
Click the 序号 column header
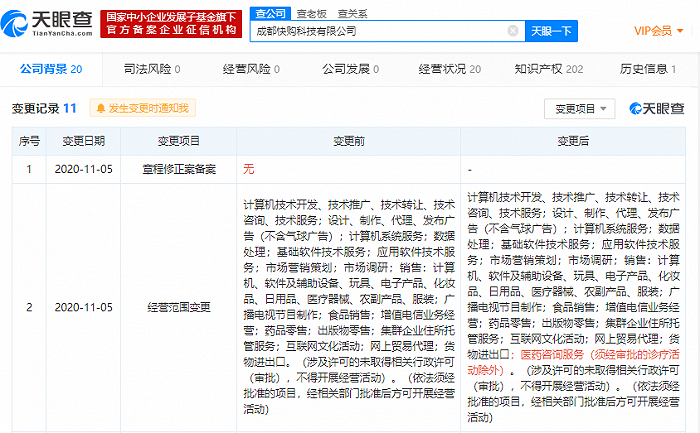[29, 142]
